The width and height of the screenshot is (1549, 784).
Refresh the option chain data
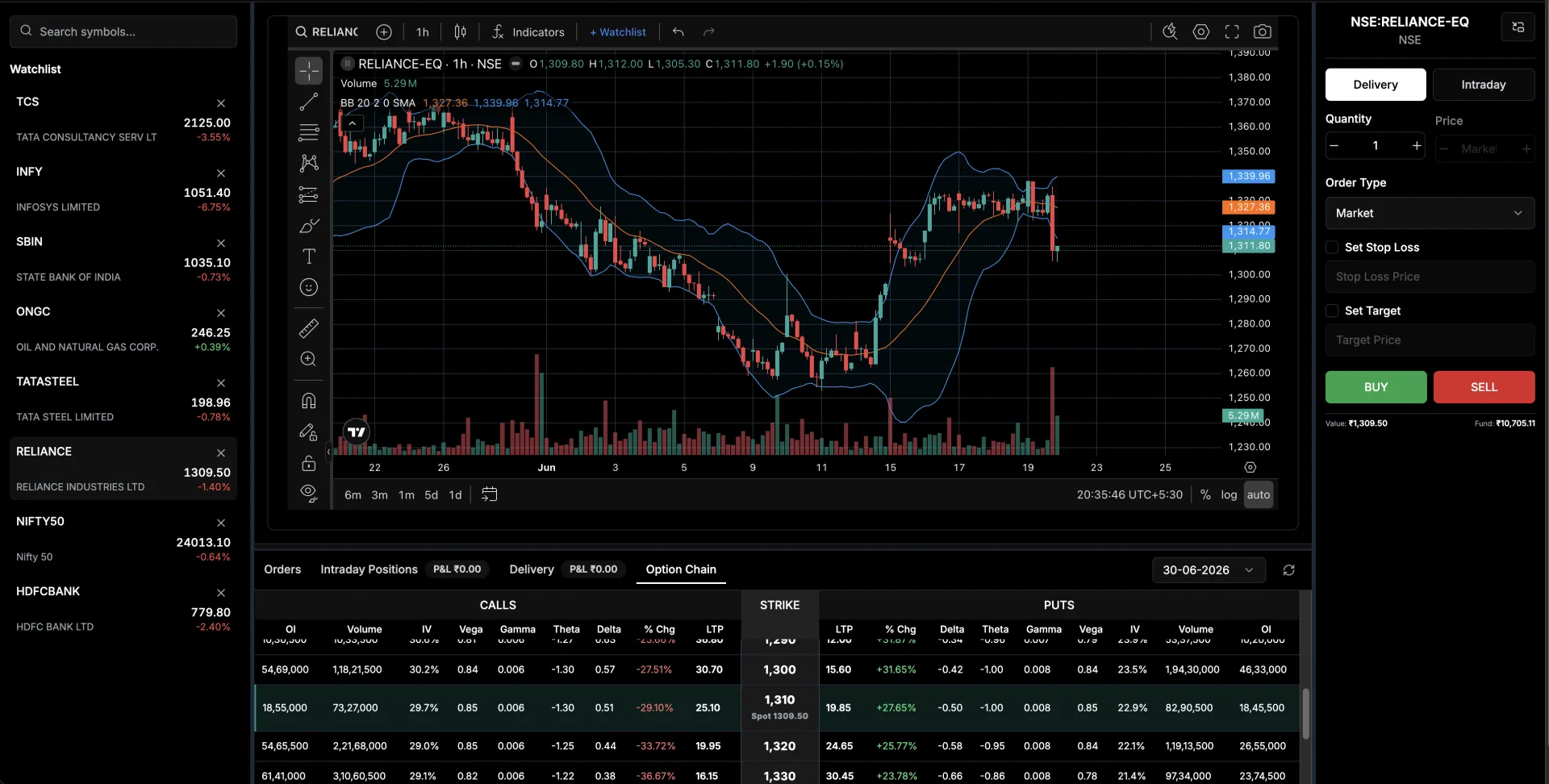pos(1289,570)
